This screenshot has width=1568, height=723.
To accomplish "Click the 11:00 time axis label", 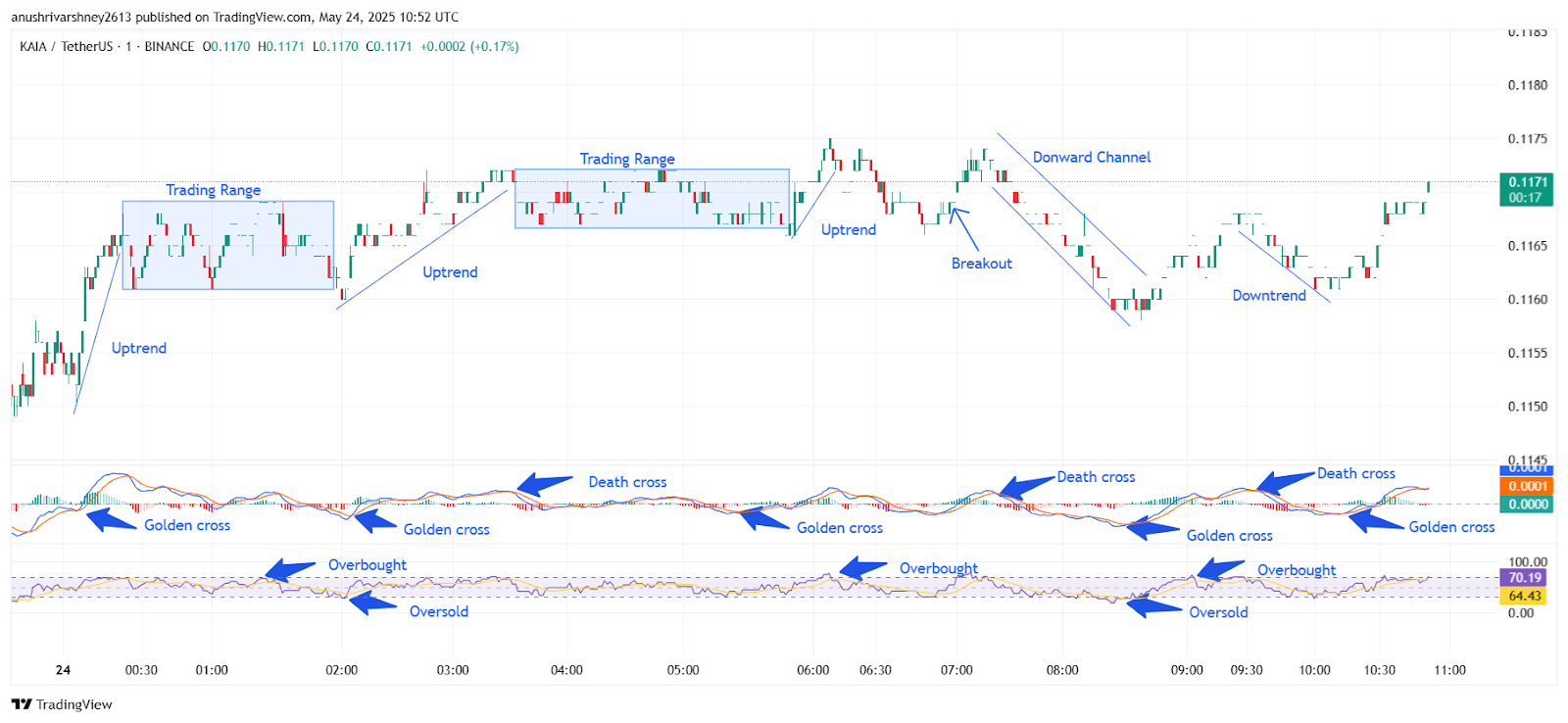I will coord(1449,670).
